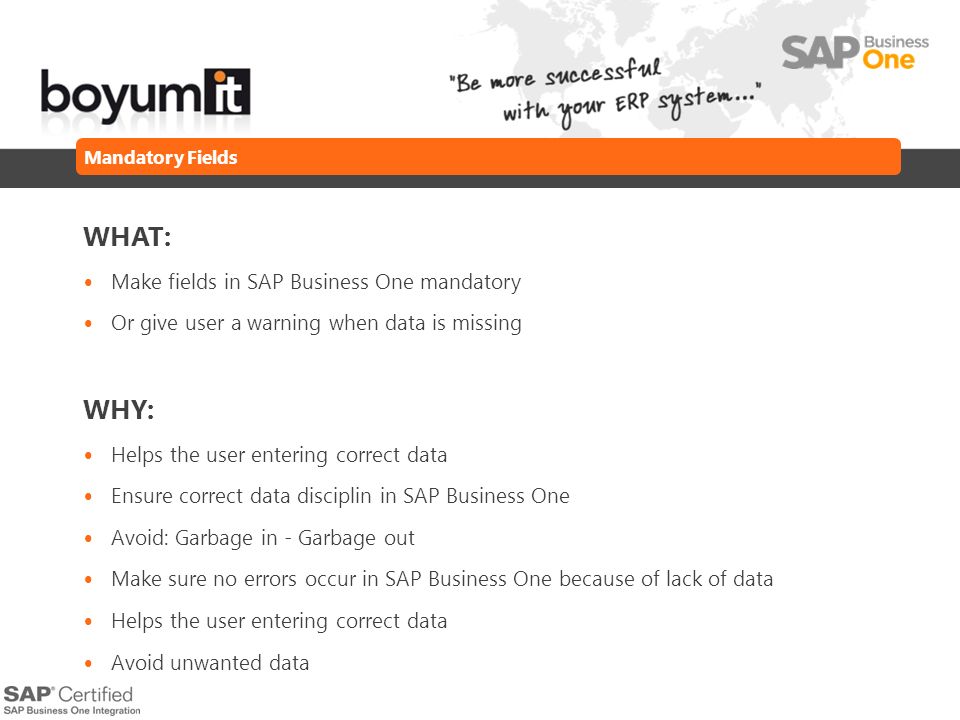Click Ensure correct data disciplin line
The height and width of the screenshot is (720, 960).
coord(340,496)
